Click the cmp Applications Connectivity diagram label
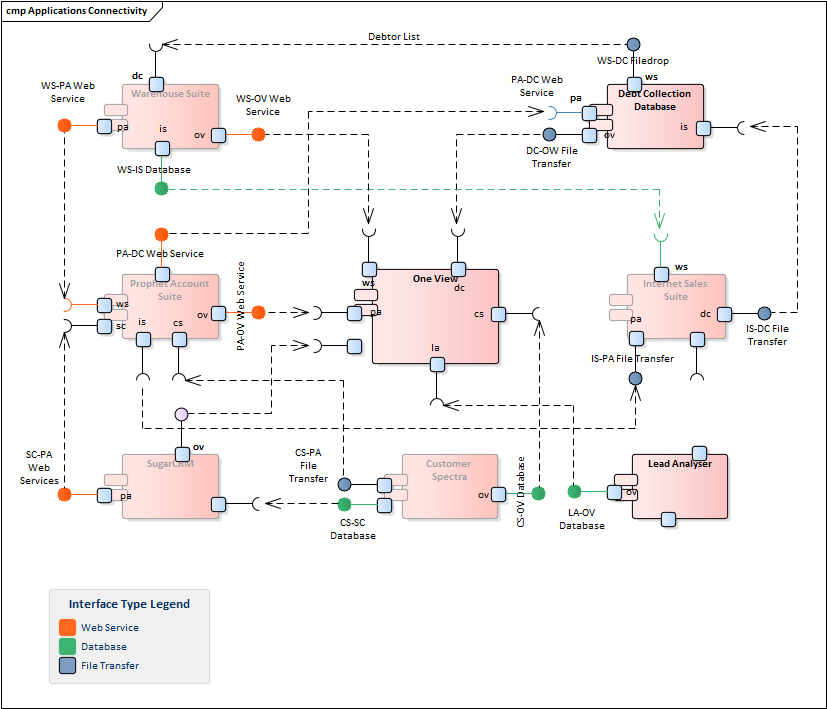The image size is (827, 709). (76, 11)
